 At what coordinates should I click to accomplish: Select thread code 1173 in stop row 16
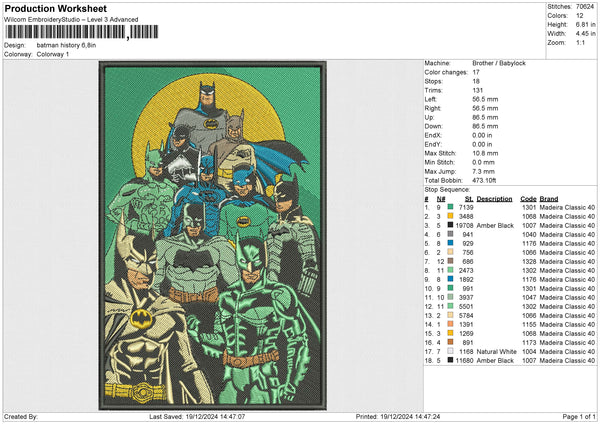(529, 342)
